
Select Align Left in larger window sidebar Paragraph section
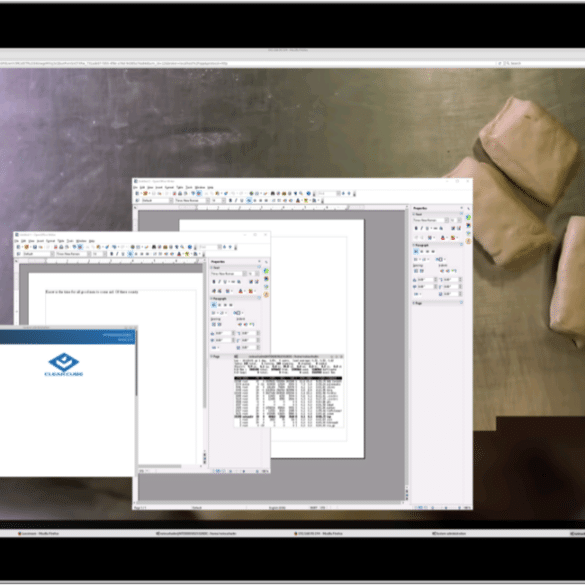pos(416,252)
